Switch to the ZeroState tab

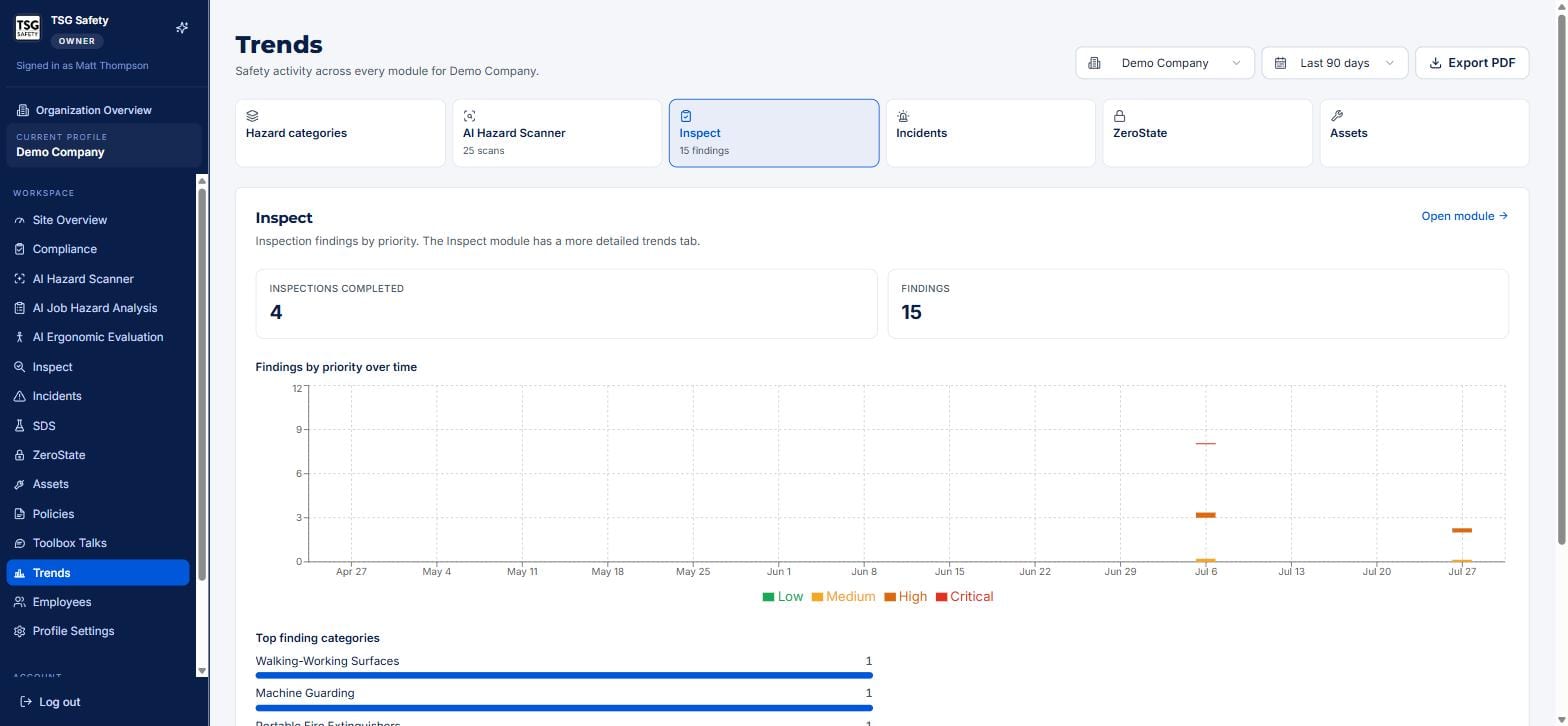coord(1208,133)
